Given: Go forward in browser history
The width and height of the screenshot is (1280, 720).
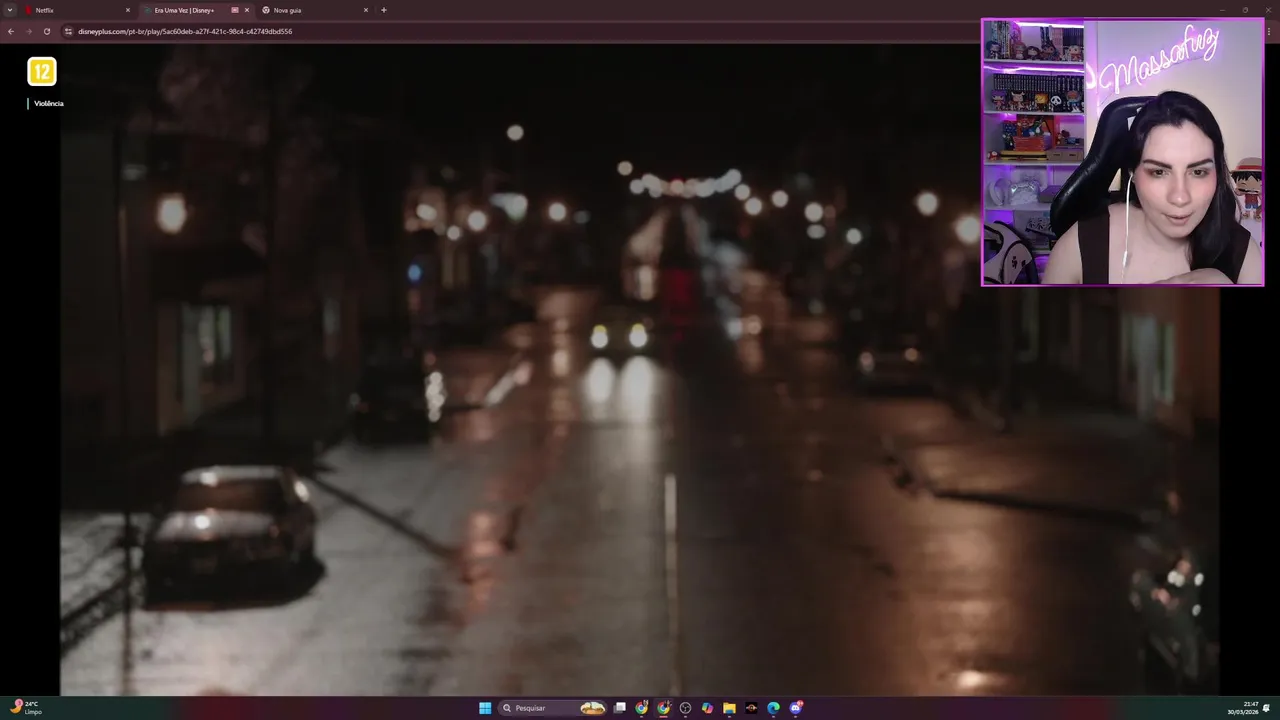Looking at the screenshot, I should coord(28,31).
